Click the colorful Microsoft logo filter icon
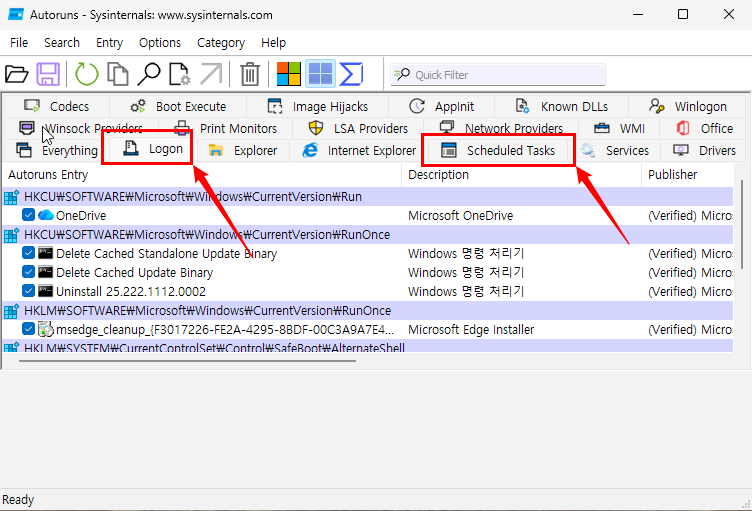The image size is (752, 511). 289,74
